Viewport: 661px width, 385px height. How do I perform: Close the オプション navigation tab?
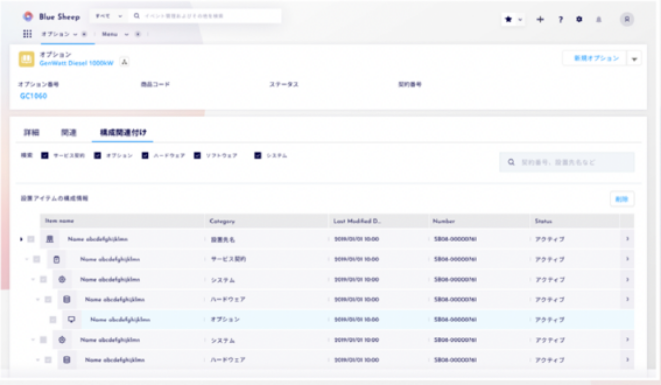(x=84, y=34)
